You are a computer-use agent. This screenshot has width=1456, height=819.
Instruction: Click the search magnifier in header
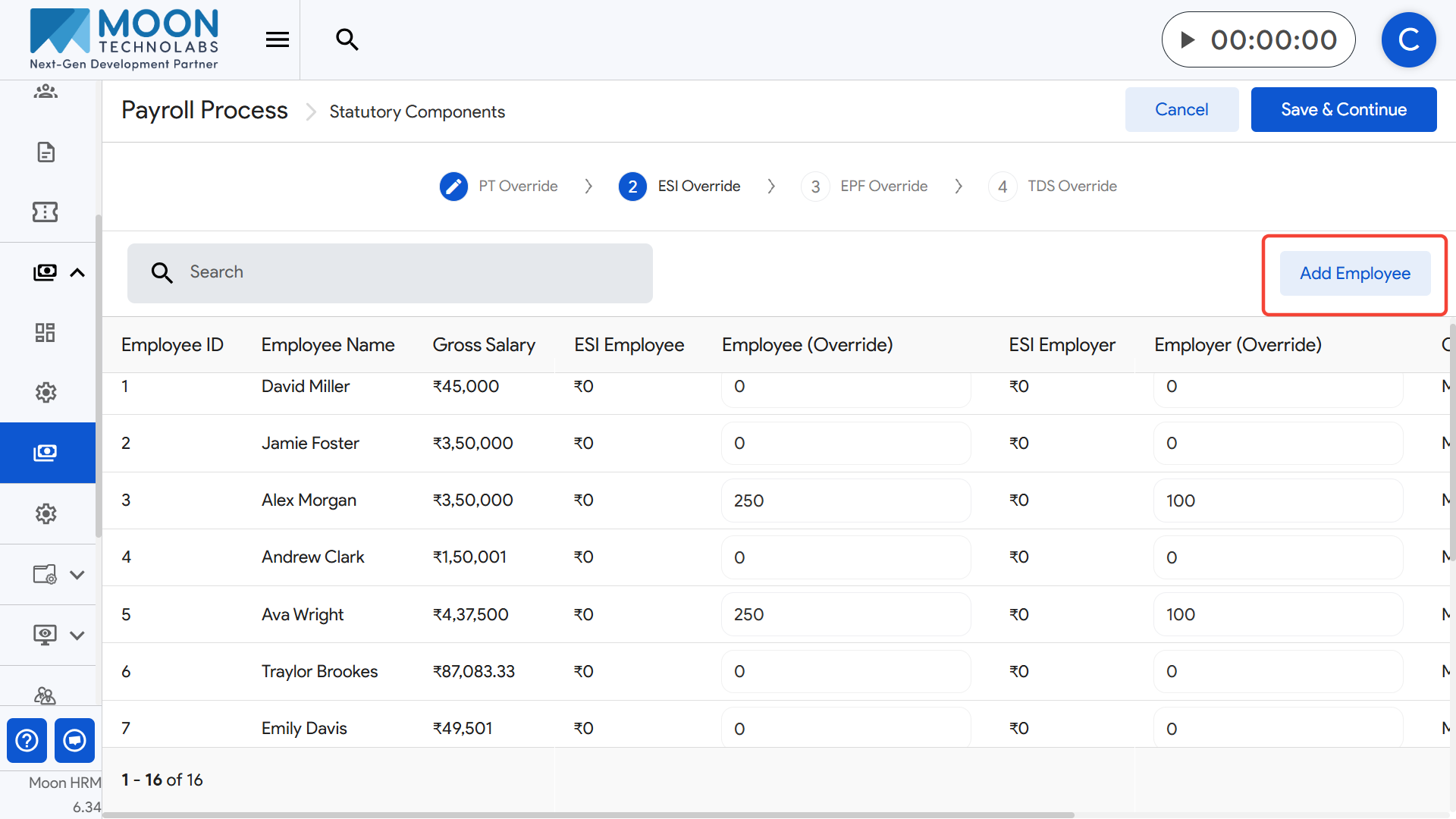(x=347, y=39)
